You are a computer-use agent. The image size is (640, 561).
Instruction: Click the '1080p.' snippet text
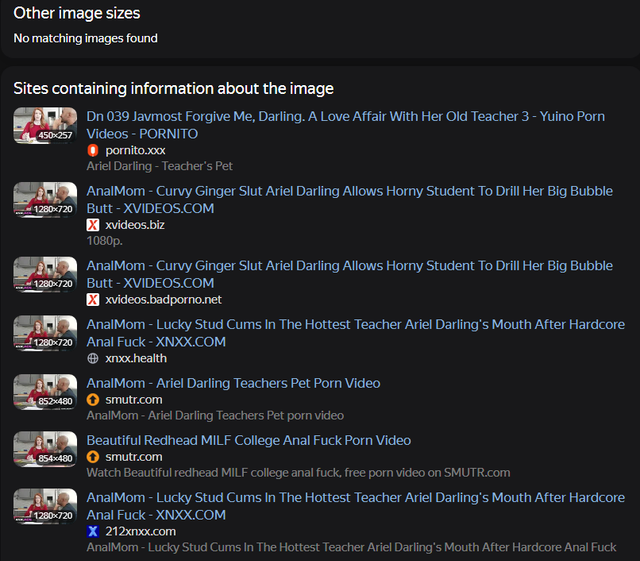pyautogui.click(x=104, y=240)
